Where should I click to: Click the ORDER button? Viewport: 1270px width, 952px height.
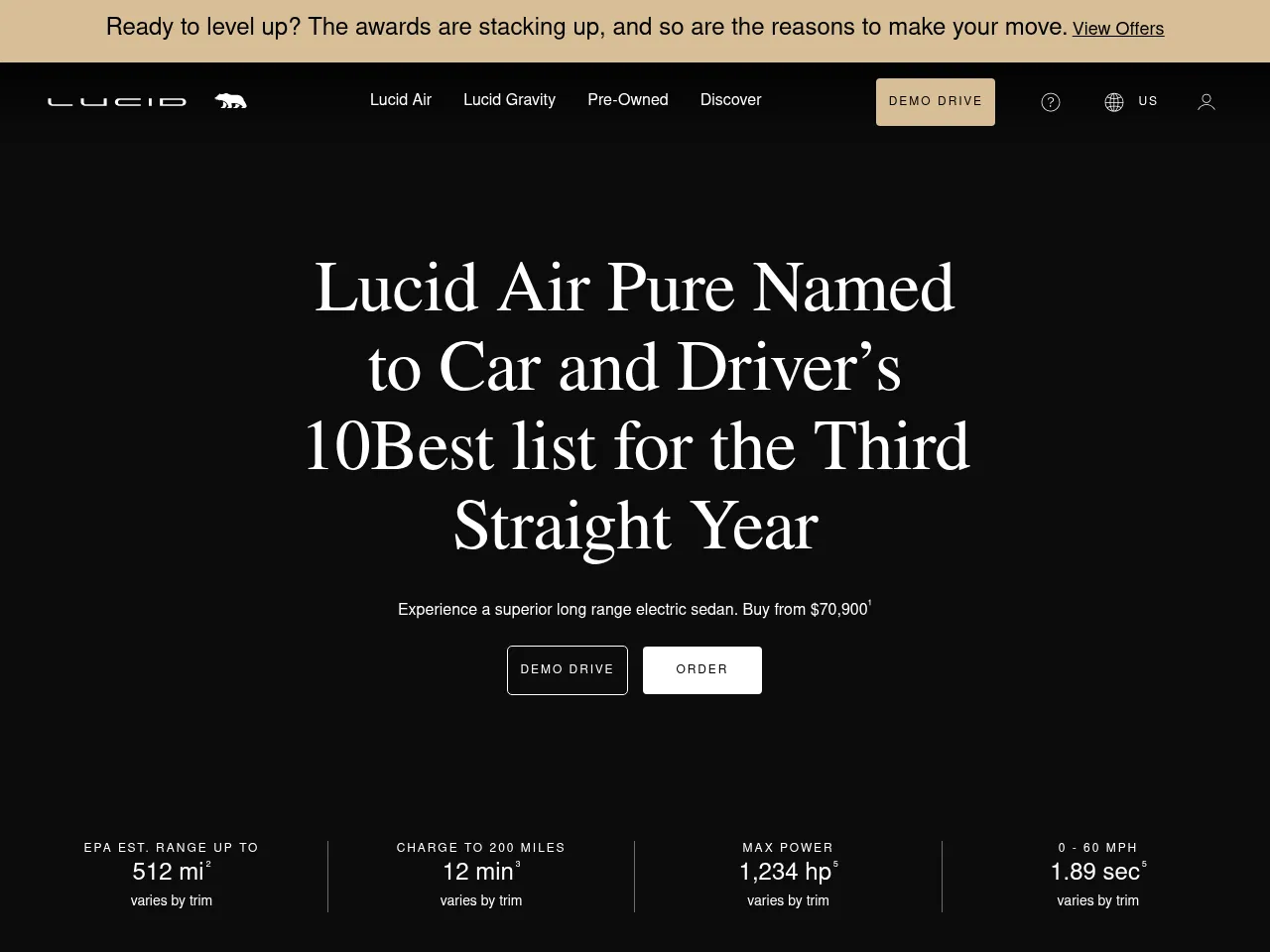(x=701, y=669)
